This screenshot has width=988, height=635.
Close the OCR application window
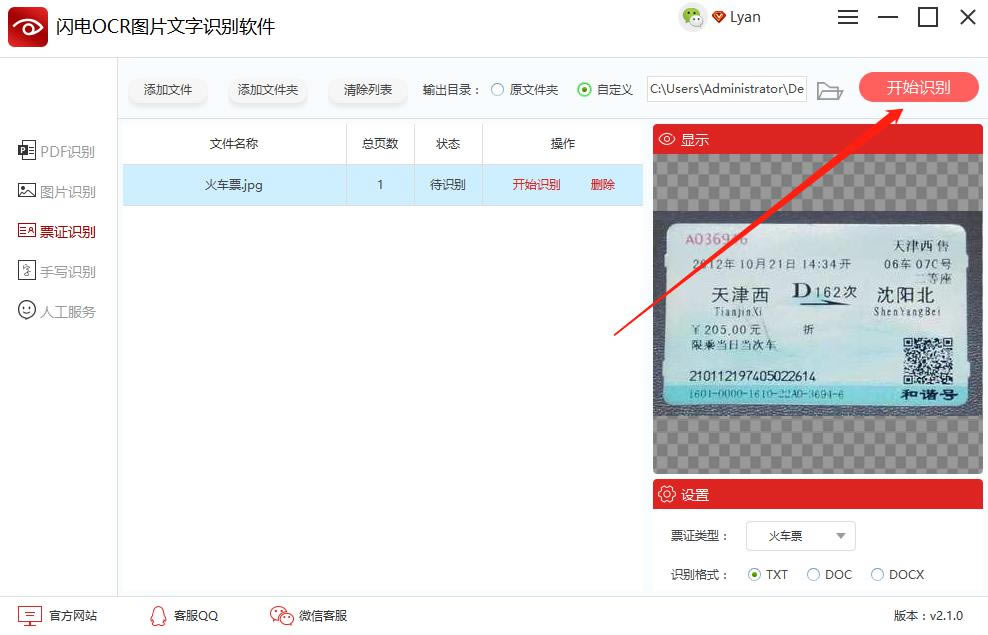[968, 17]
